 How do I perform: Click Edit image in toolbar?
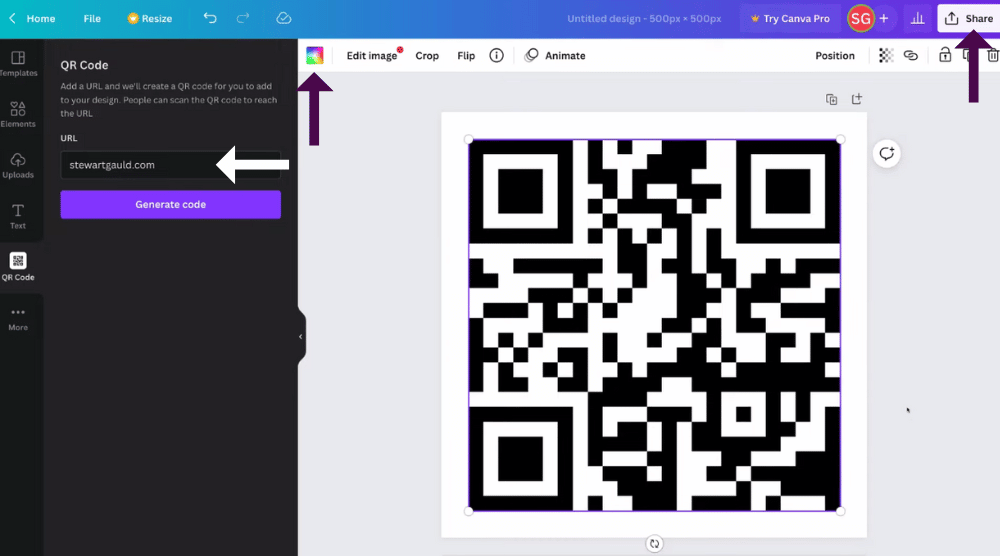372,55
